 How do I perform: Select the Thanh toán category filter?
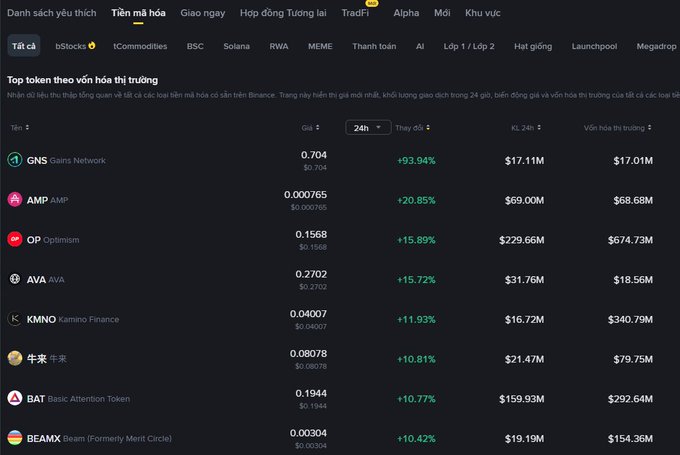point(374,46)
